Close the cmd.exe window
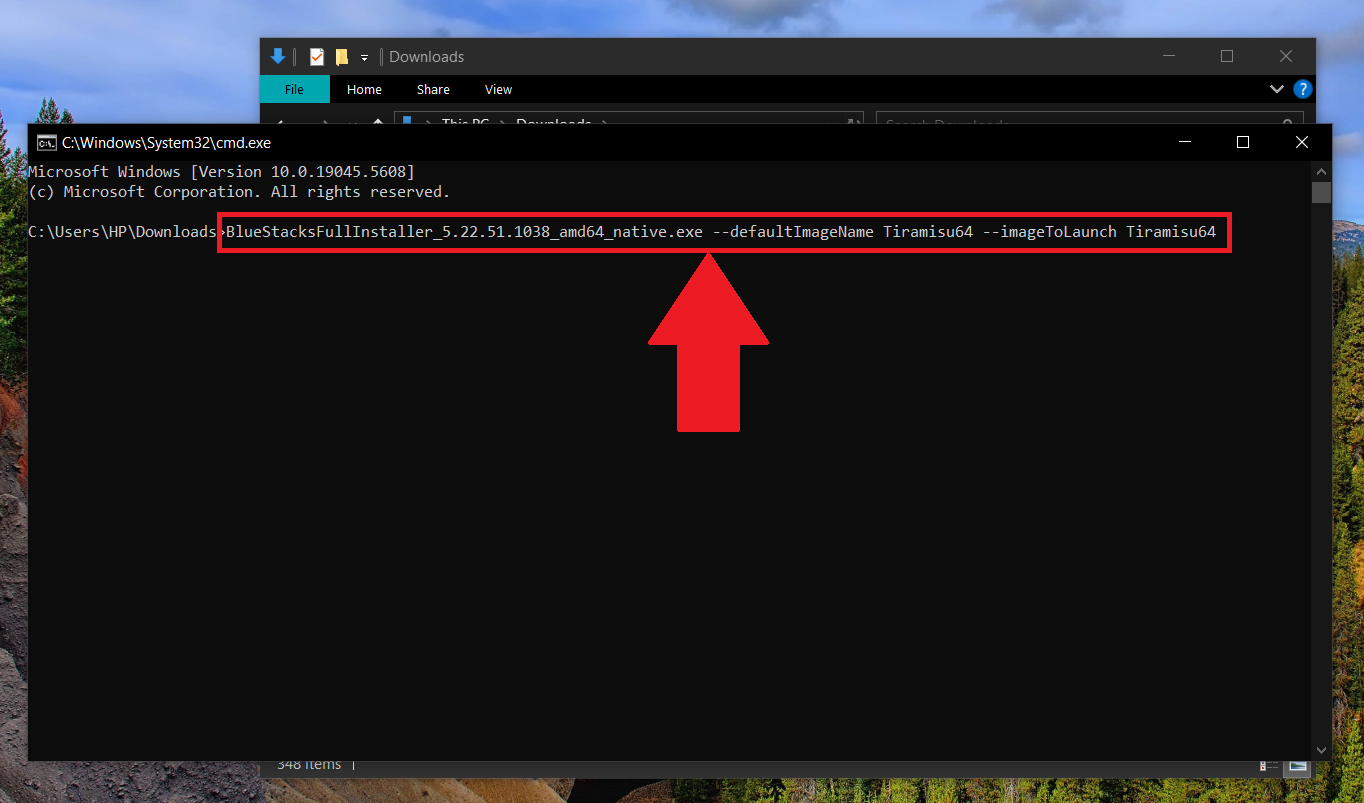The height and width of the screenshot is (803, 1364). pos(1302,142)
